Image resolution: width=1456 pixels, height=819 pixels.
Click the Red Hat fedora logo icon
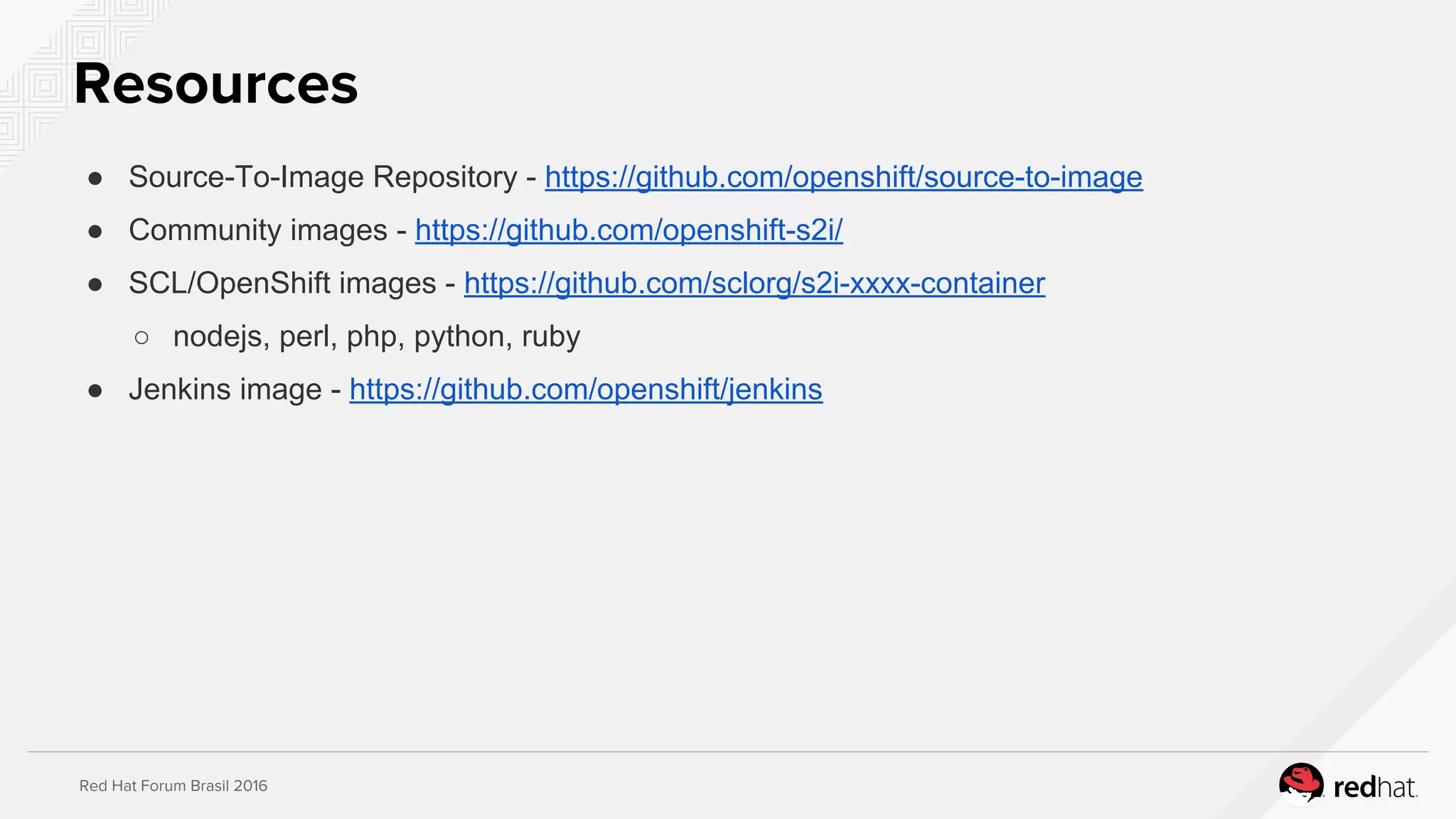pyautogui.click(x=1300, y=784)
